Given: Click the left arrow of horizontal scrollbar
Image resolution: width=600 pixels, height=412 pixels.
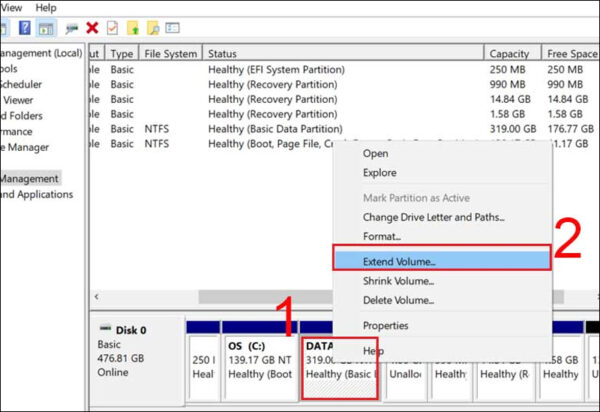Looking at the screenshot, I should click(x=97, y=297).
